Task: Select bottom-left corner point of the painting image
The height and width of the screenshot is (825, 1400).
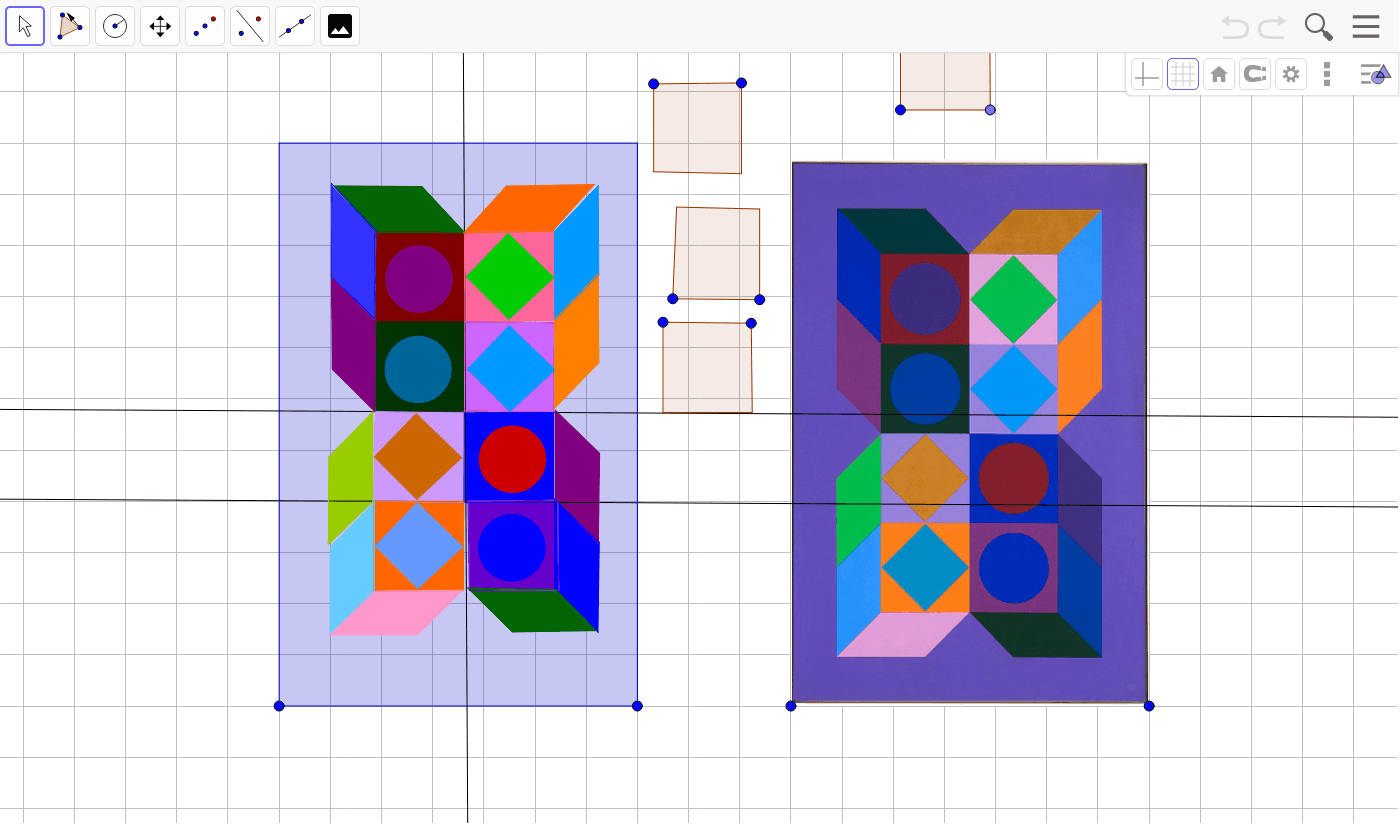Action: tap(791, 706)
